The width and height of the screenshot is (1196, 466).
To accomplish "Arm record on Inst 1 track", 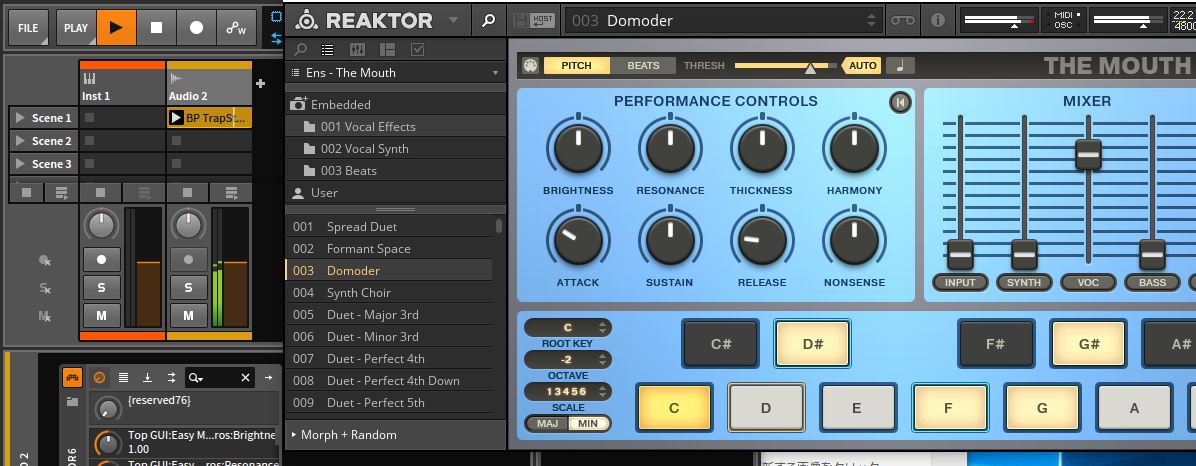I will pyautogui.click(x=101, y=259).
